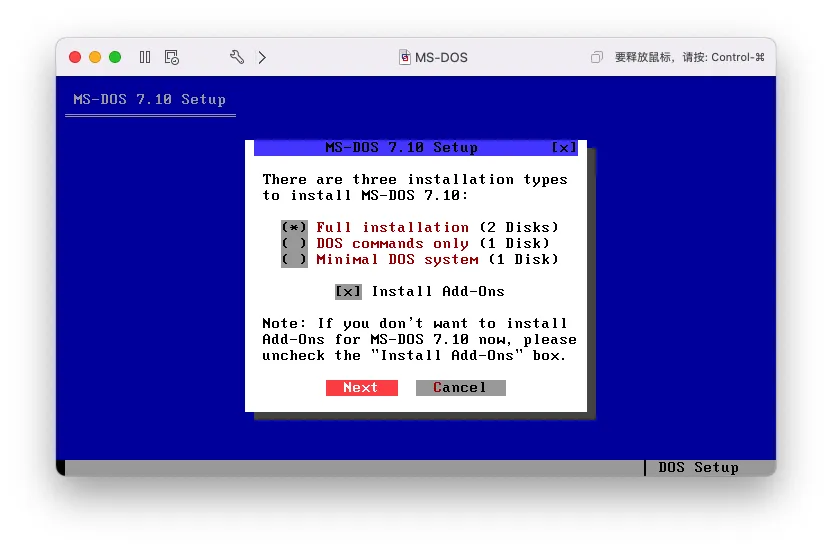Select Full installation radio option
832x550 pixels.
[294, 228]
